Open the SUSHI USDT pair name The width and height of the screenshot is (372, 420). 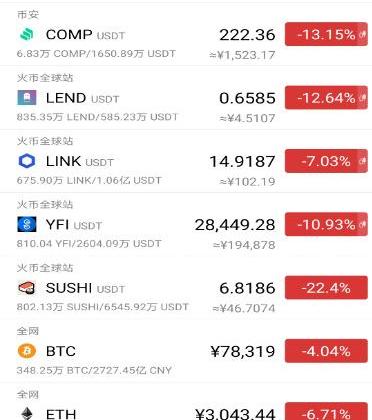(85, 288)
